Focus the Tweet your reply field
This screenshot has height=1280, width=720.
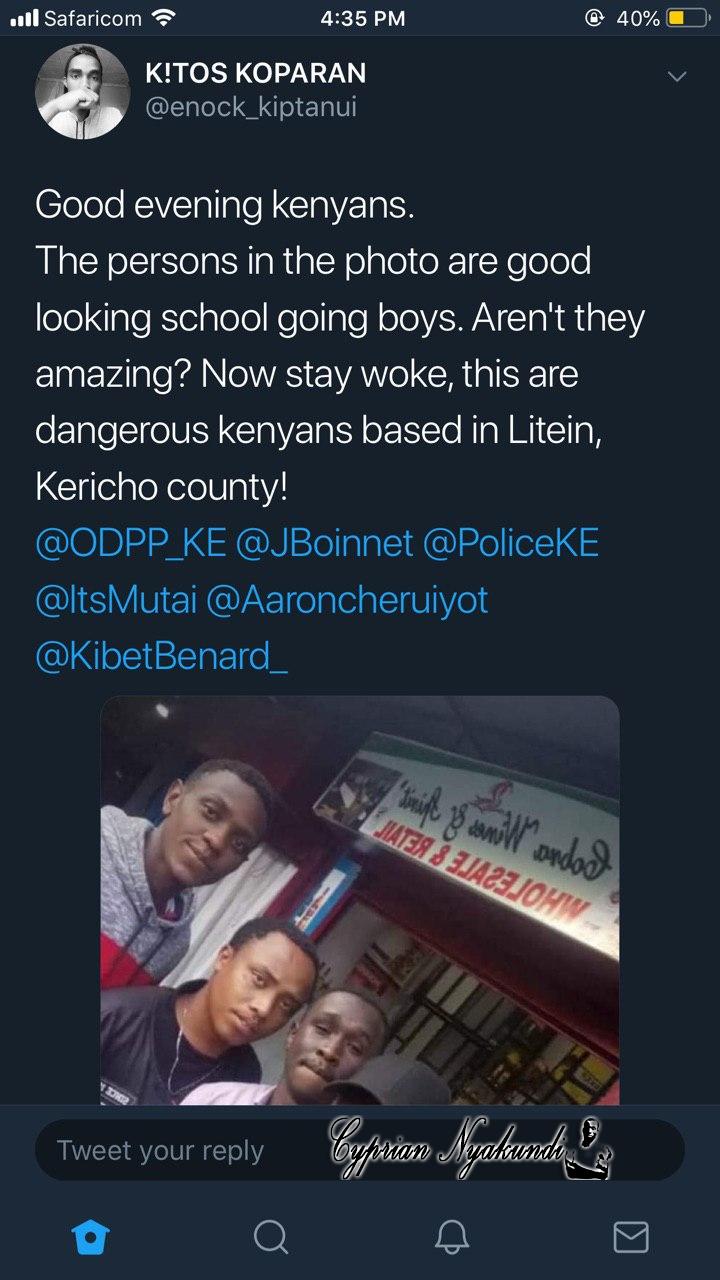[x=360, y=1150]
